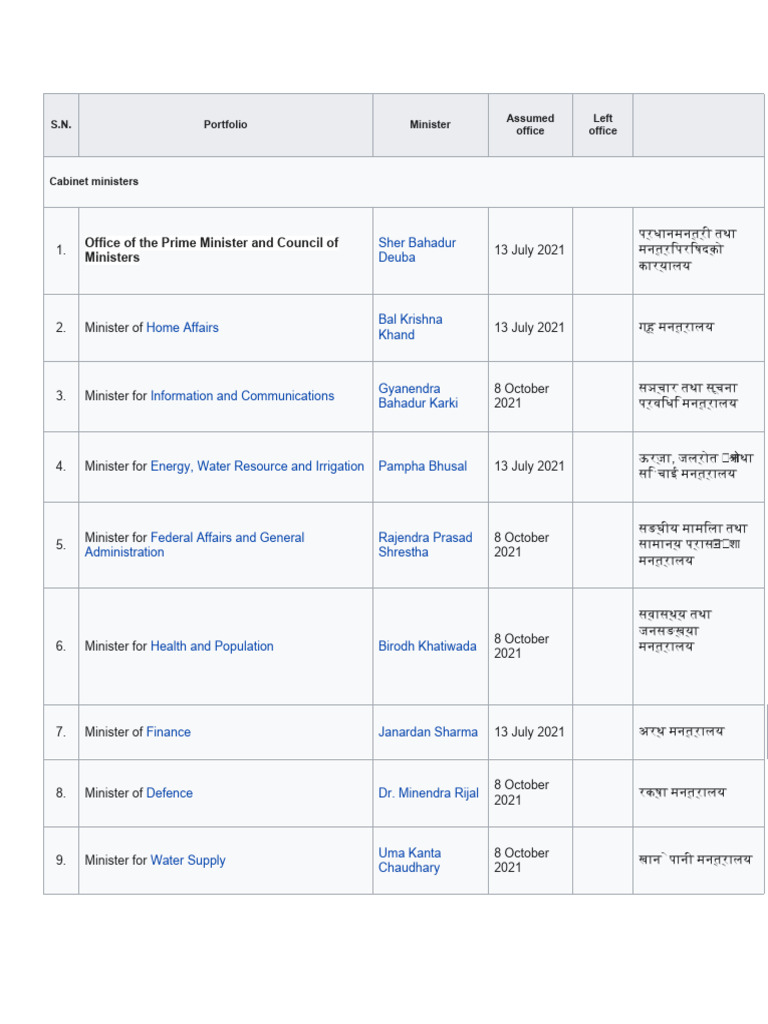
Task: Follow the Defence ministry link
Action: point(169,793)
